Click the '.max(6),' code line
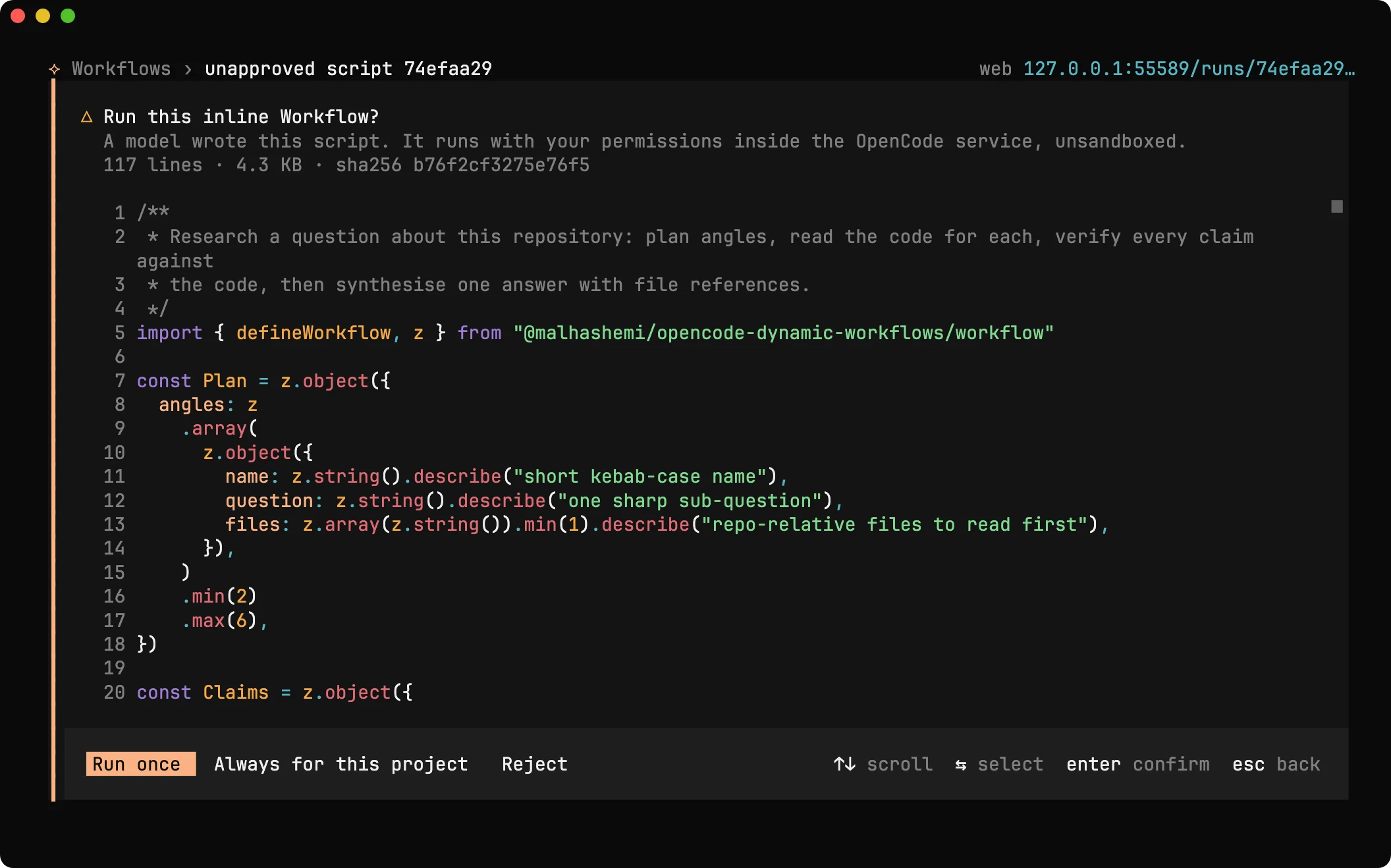1391x868 pixels. pyautogui.click(x=225, y=620)
